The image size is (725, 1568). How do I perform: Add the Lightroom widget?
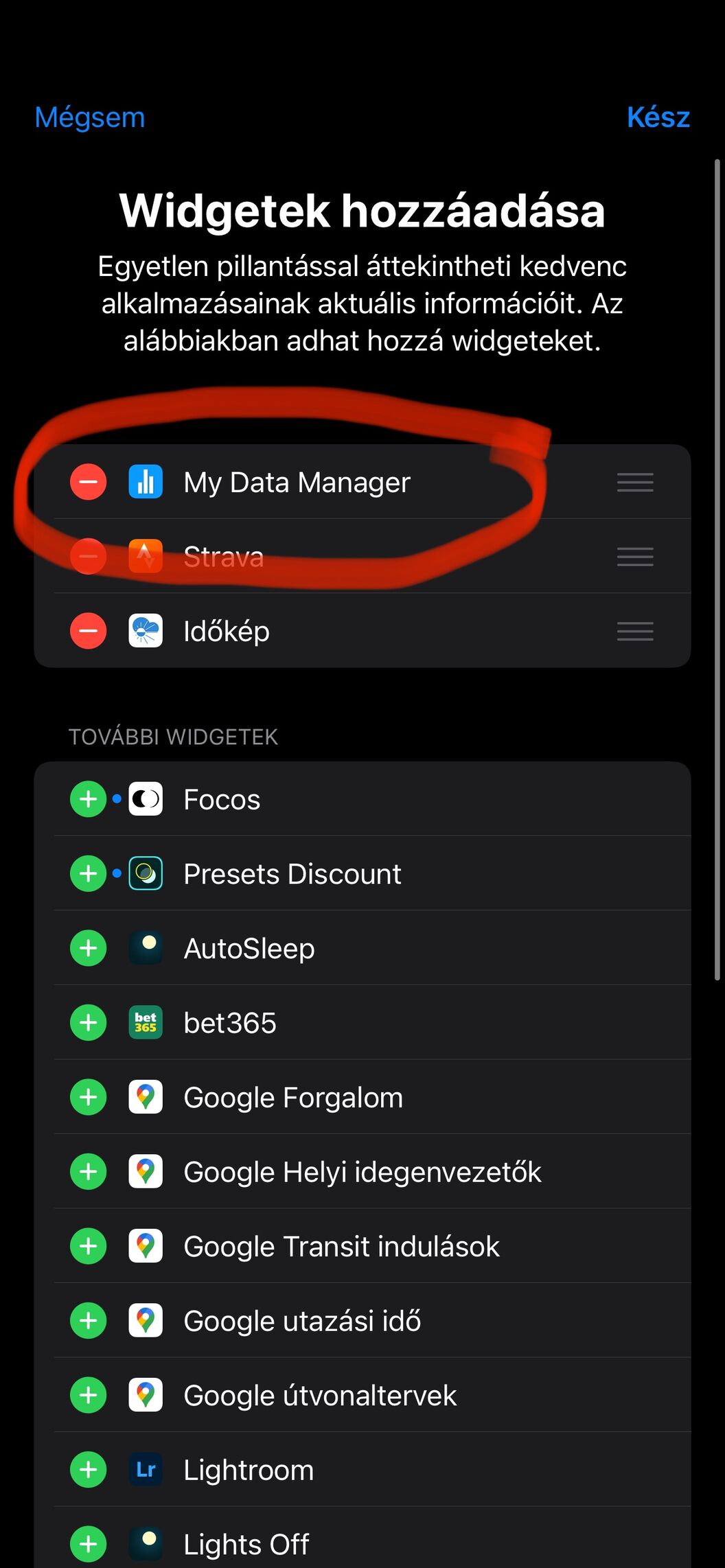tap(89, 1470)
